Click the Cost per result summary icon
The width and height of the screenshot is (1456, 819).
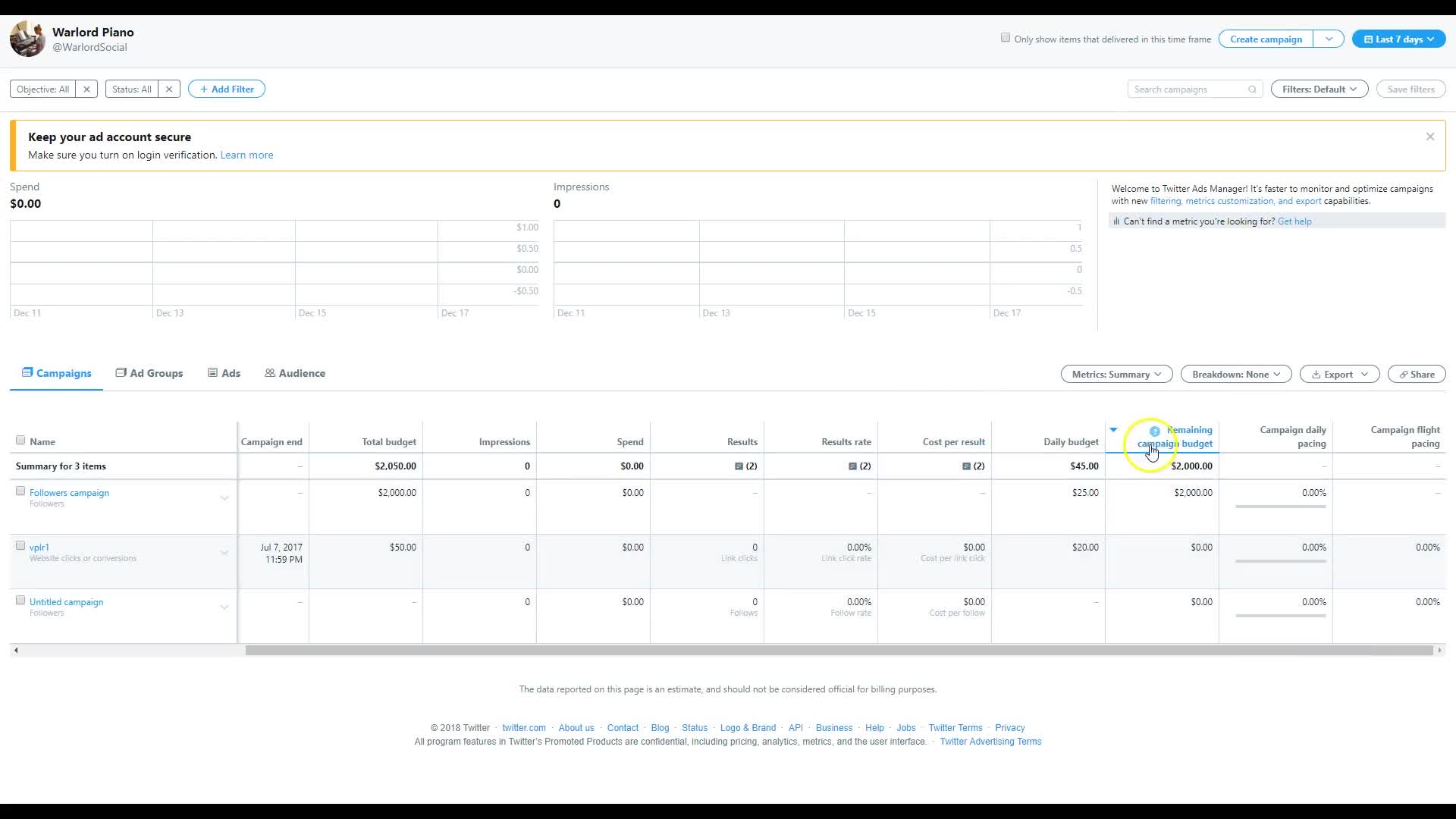[x=966, y=466]
